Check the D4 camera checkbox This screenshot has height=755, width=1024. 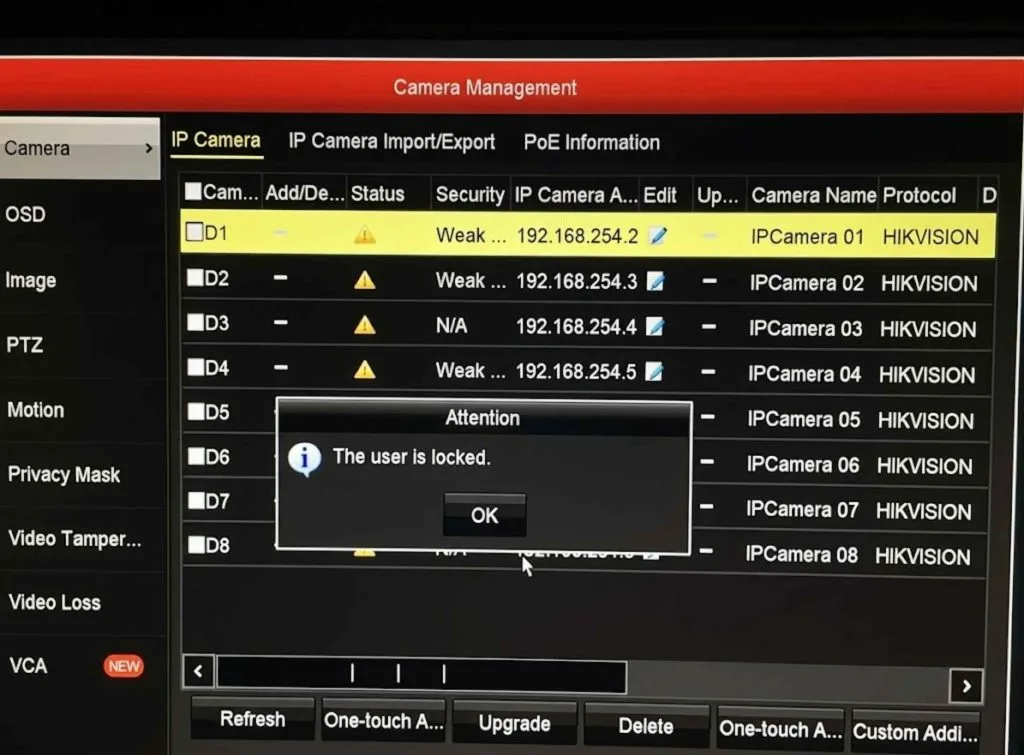click(196, 367)
